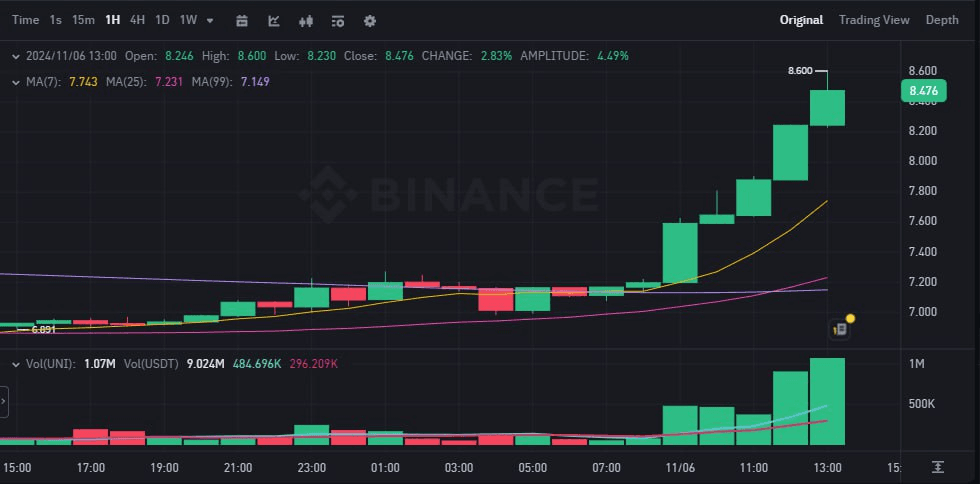Viewport: 980px width, 484px height.
Task: Switch to the Trading View tab
Action: coord(873,20)
